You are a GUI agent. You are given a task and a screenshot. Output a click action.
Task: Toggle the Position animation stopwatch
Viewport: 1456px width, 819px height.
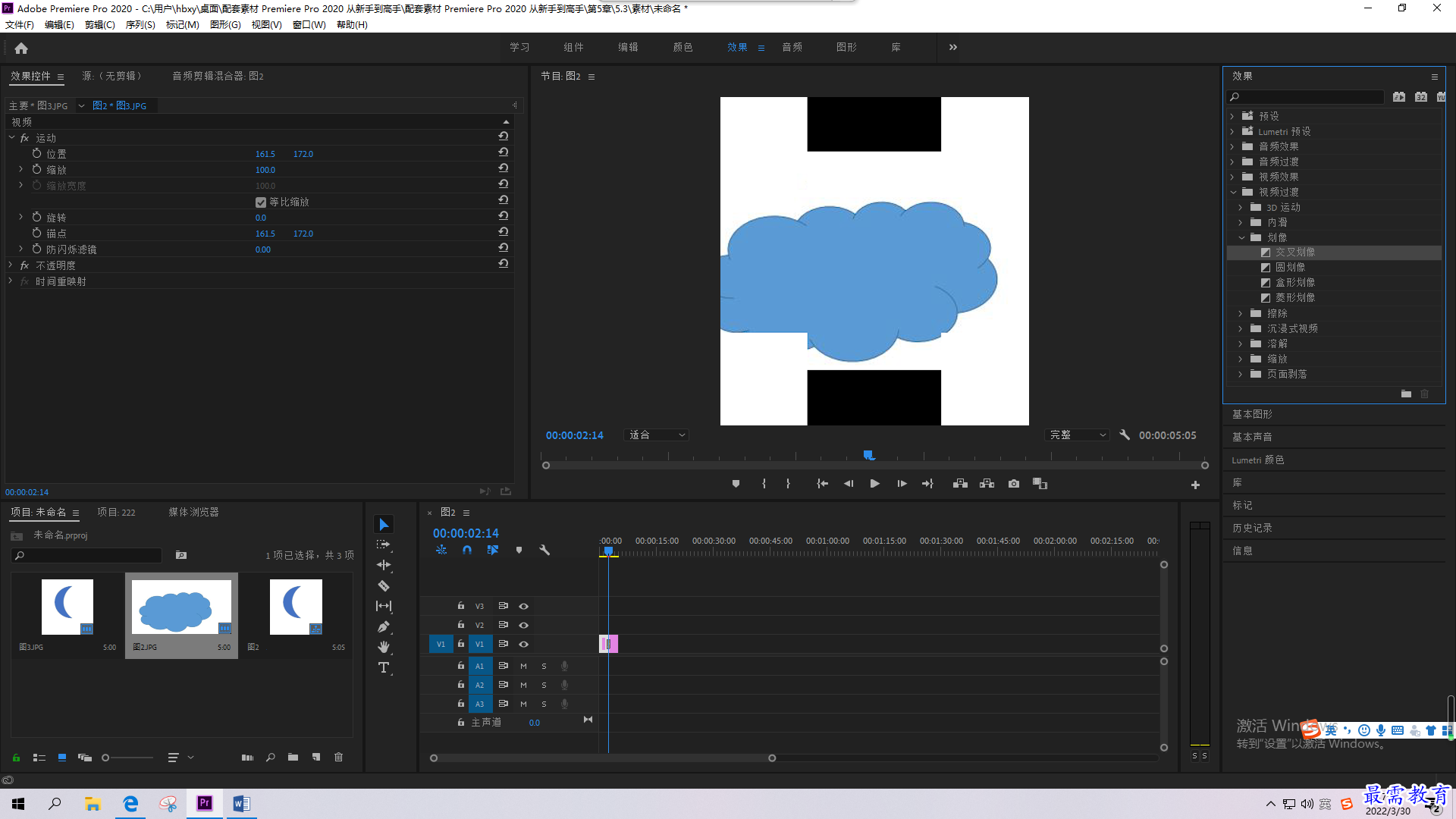point(36,153)
